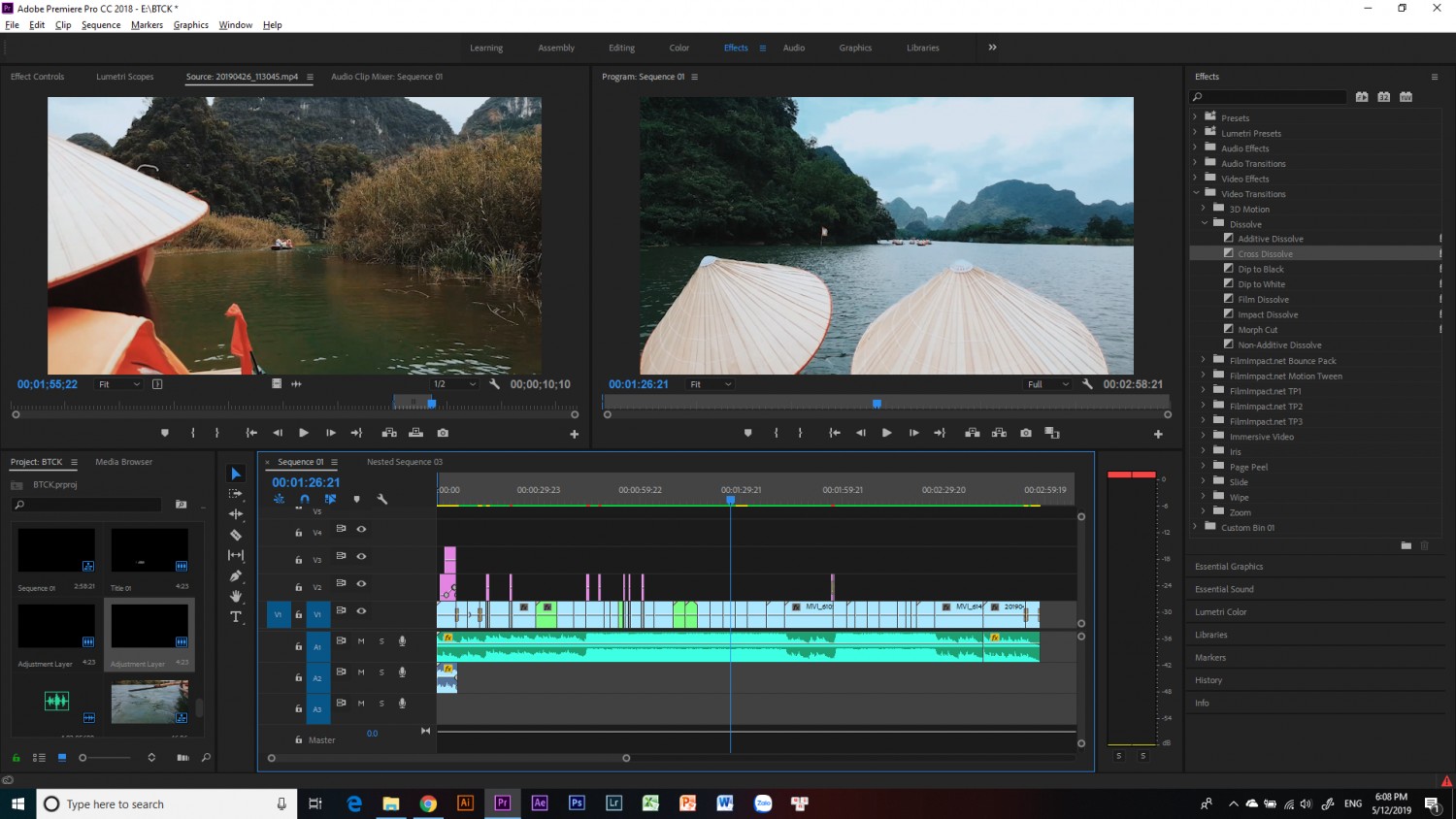Select the Cross Dissolve transition

tap(1265, 254)
